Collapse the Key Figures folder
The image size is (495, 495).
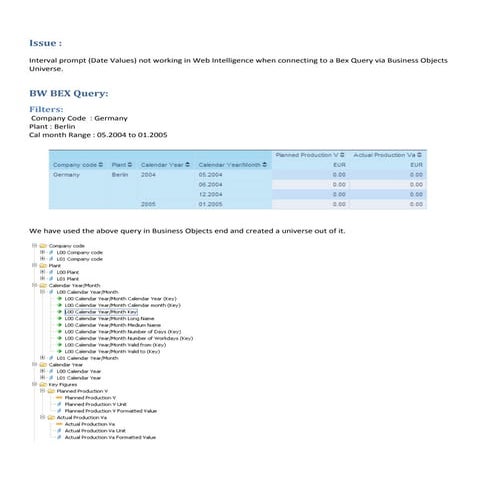click(34, 384)
